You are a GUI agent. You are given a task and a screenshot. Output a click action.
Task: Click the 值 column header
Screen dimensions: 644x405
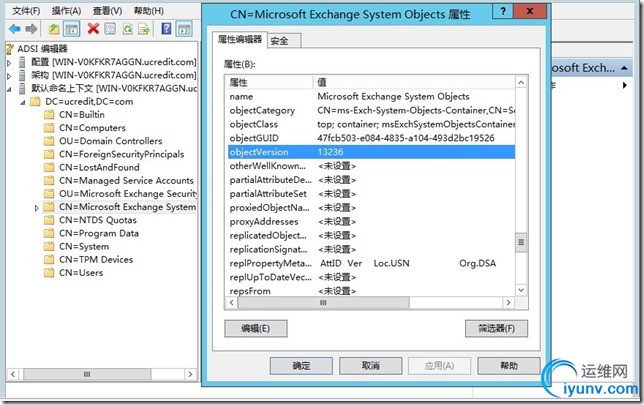point(414,83)
